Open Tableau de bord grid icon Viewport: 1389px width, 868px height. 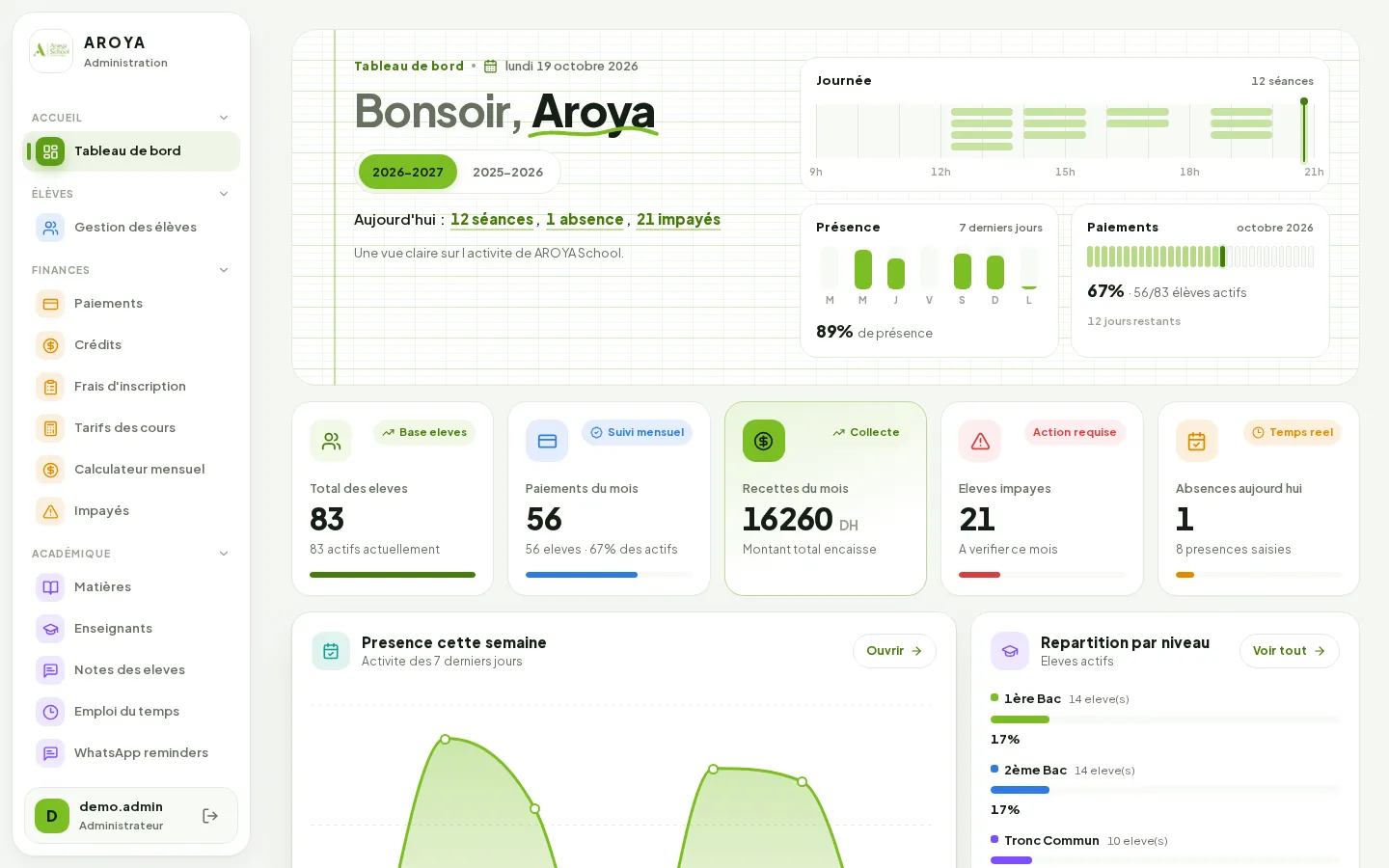tap(51, 151)
